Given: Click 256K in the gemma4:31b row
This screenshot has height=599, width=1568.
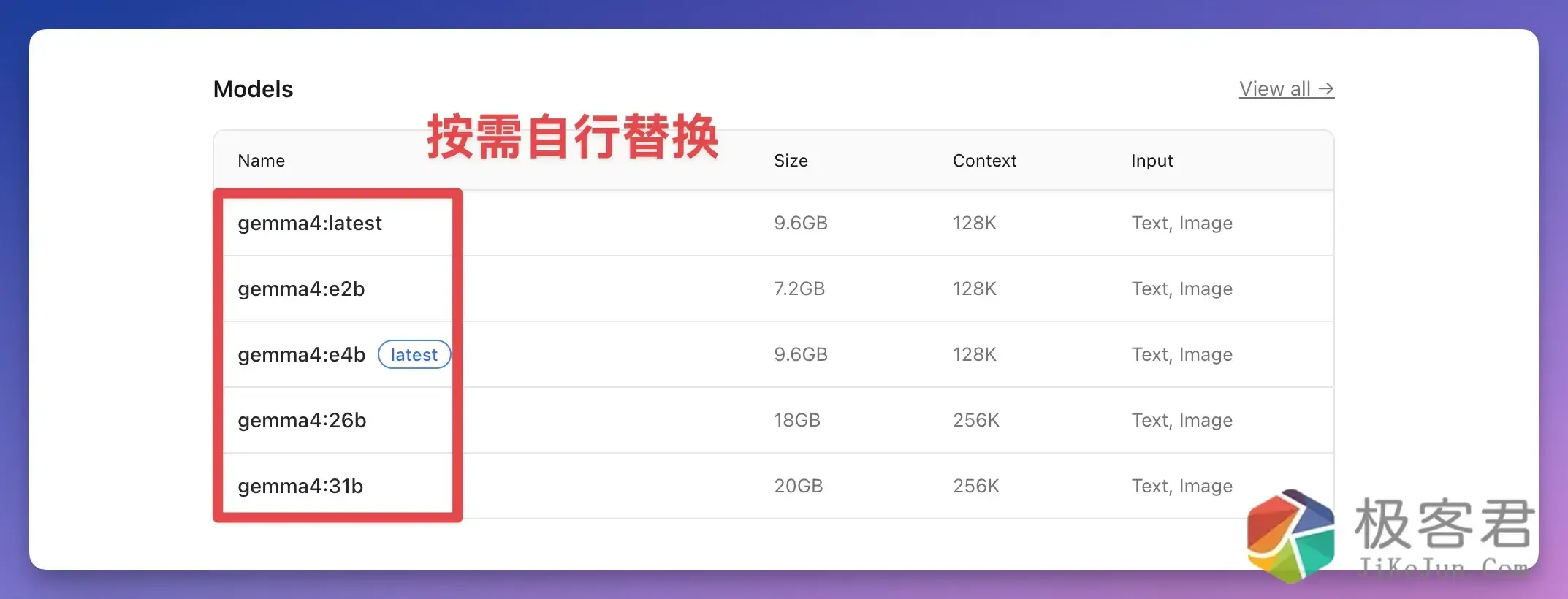Looking at the screenshot, I should [x=976, y=487].
